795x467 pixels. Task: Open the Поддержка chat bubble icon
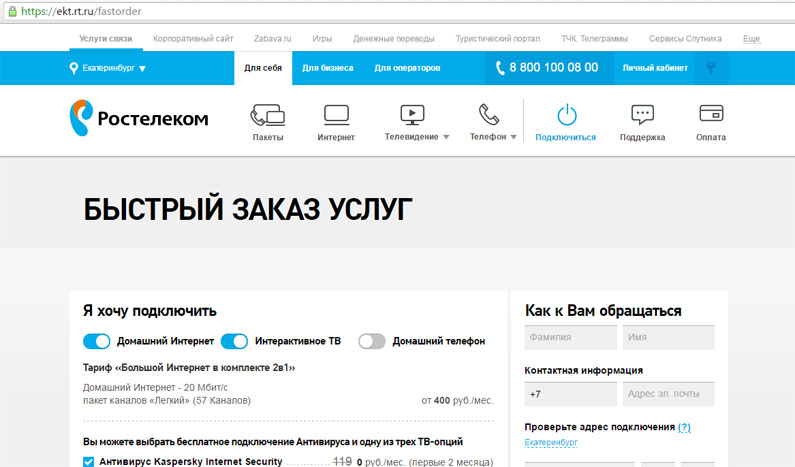click(642, 114)
